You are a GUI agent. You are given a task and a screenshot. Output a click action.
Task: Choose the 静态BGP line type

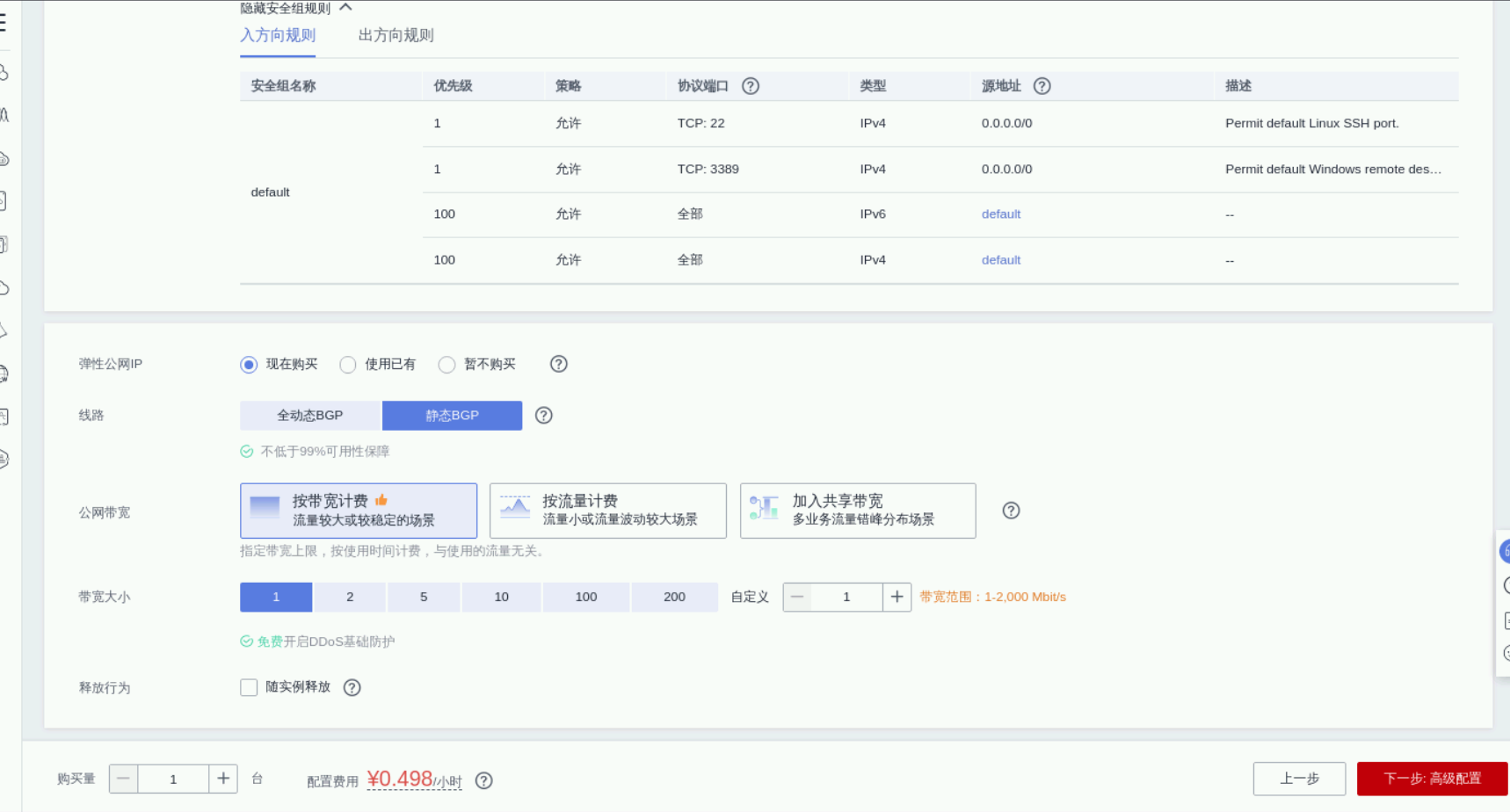click(x=453, y=416)
